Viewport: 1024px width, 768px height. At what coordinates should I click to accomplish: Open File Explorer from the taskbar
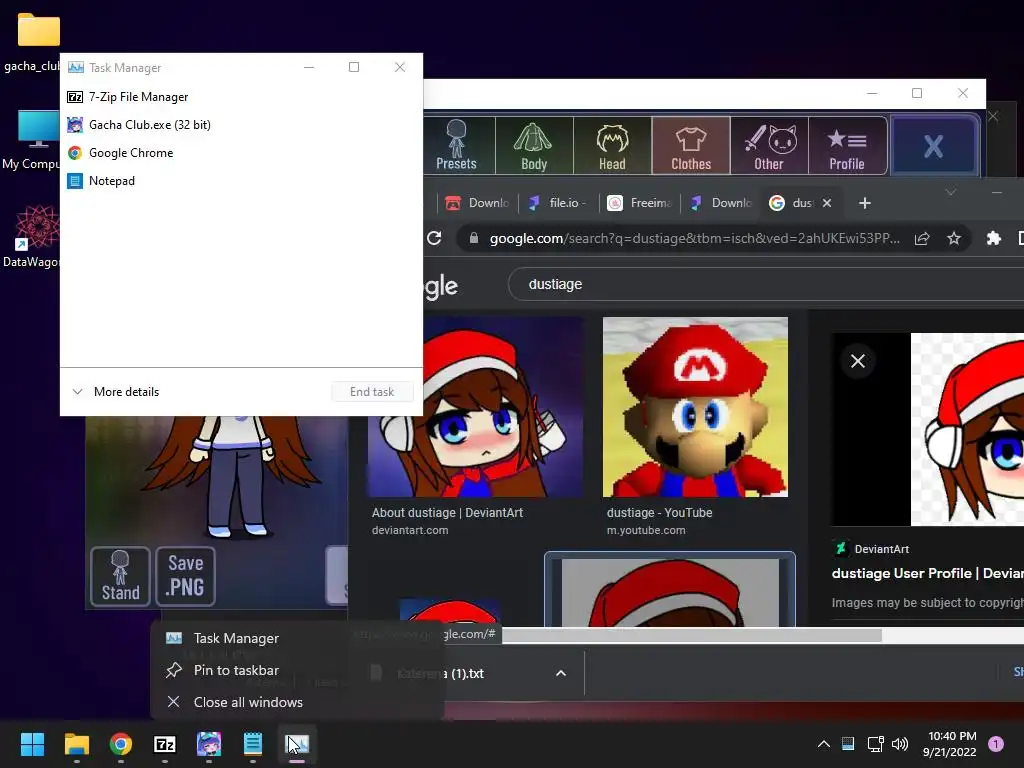pos(76,744)
